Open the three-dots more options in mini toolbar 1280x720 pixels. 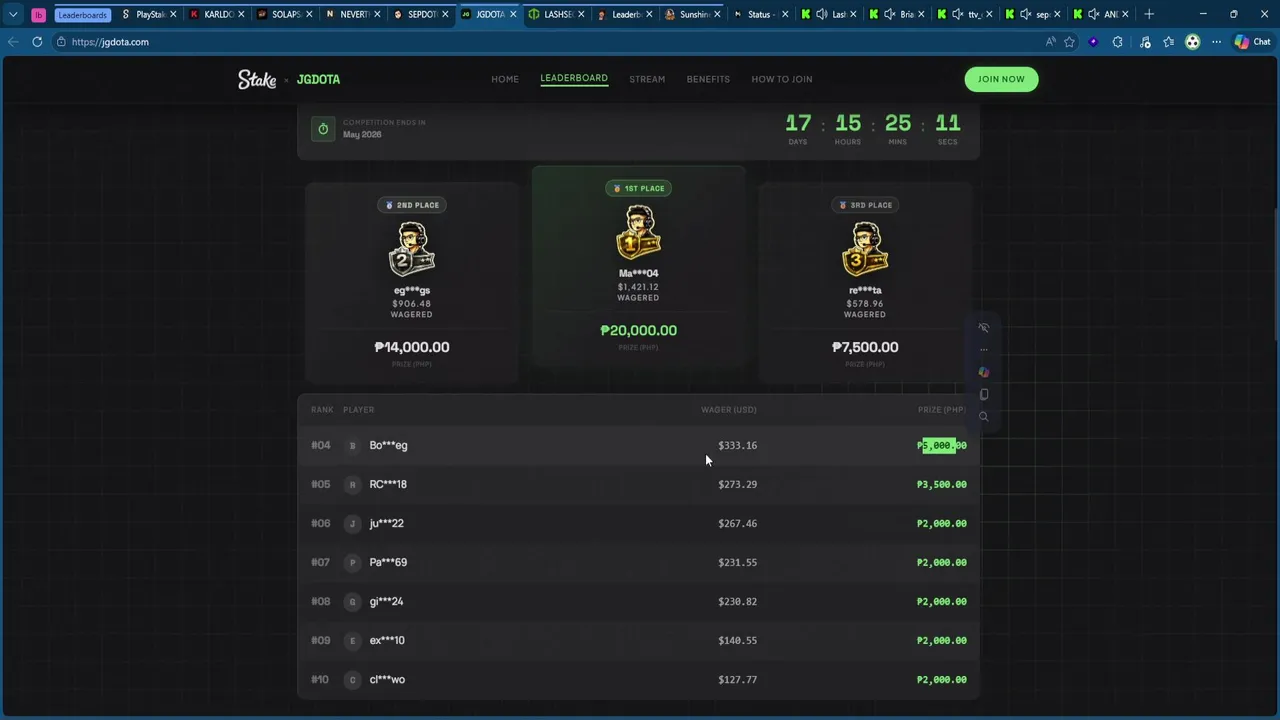984,350
